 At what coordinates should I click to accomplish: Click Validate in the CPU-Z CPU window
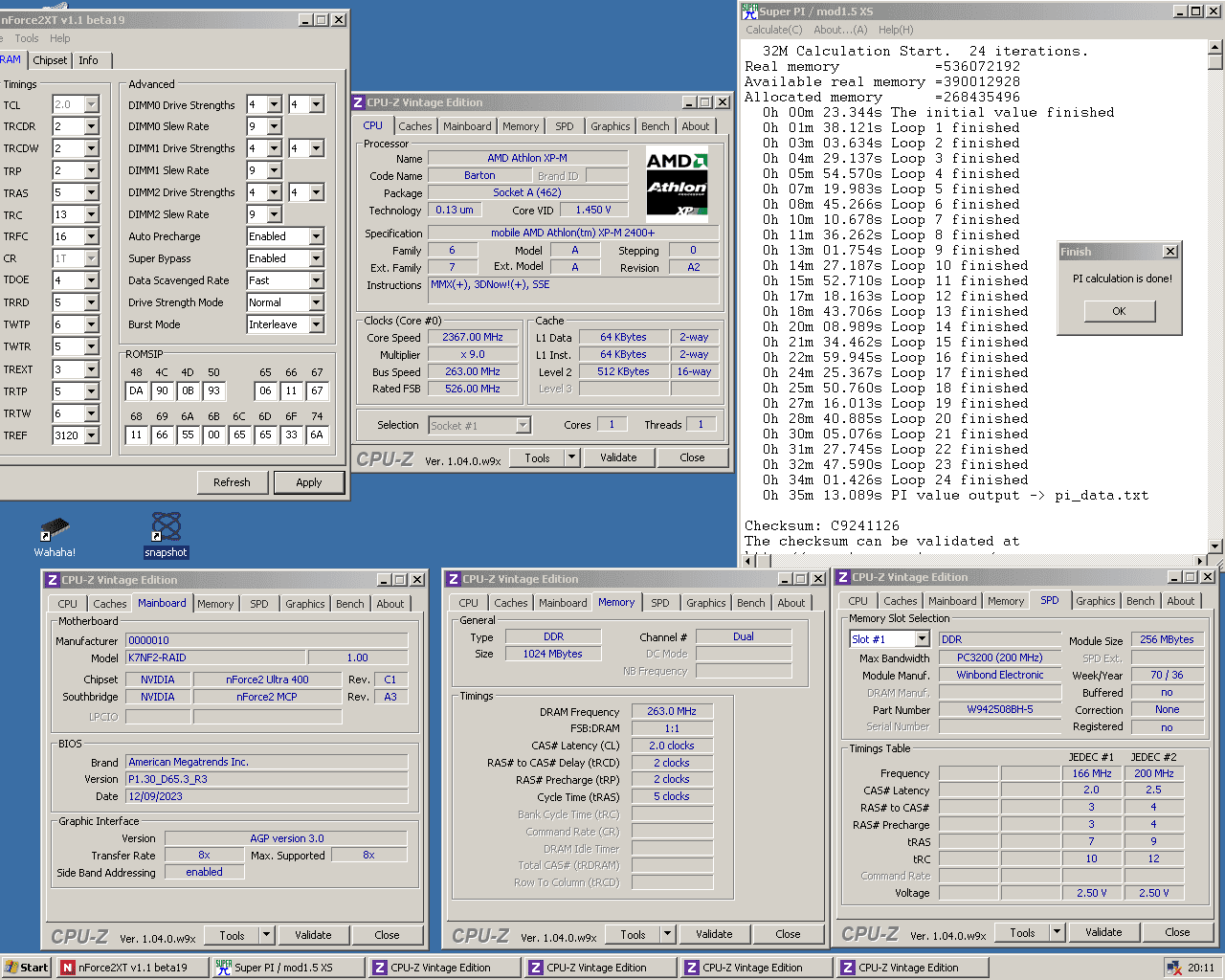[618, 457]
